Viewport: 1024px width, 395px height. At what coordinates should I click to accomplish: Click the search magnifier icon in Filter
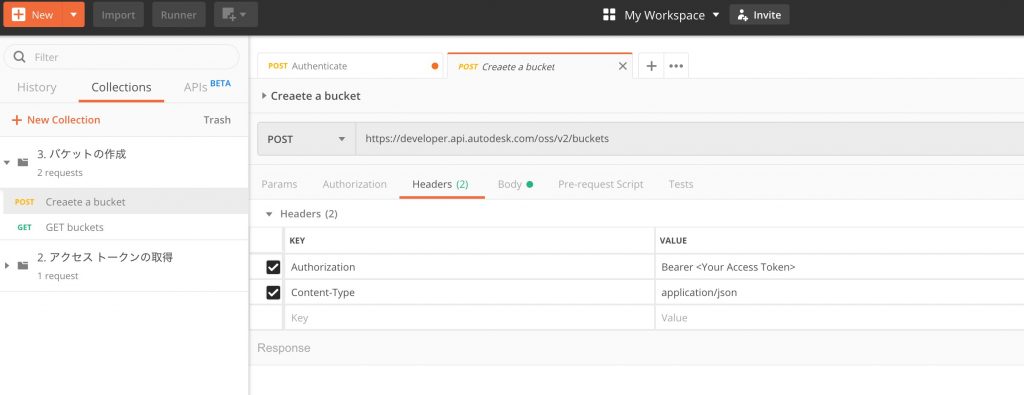[20, 57]
